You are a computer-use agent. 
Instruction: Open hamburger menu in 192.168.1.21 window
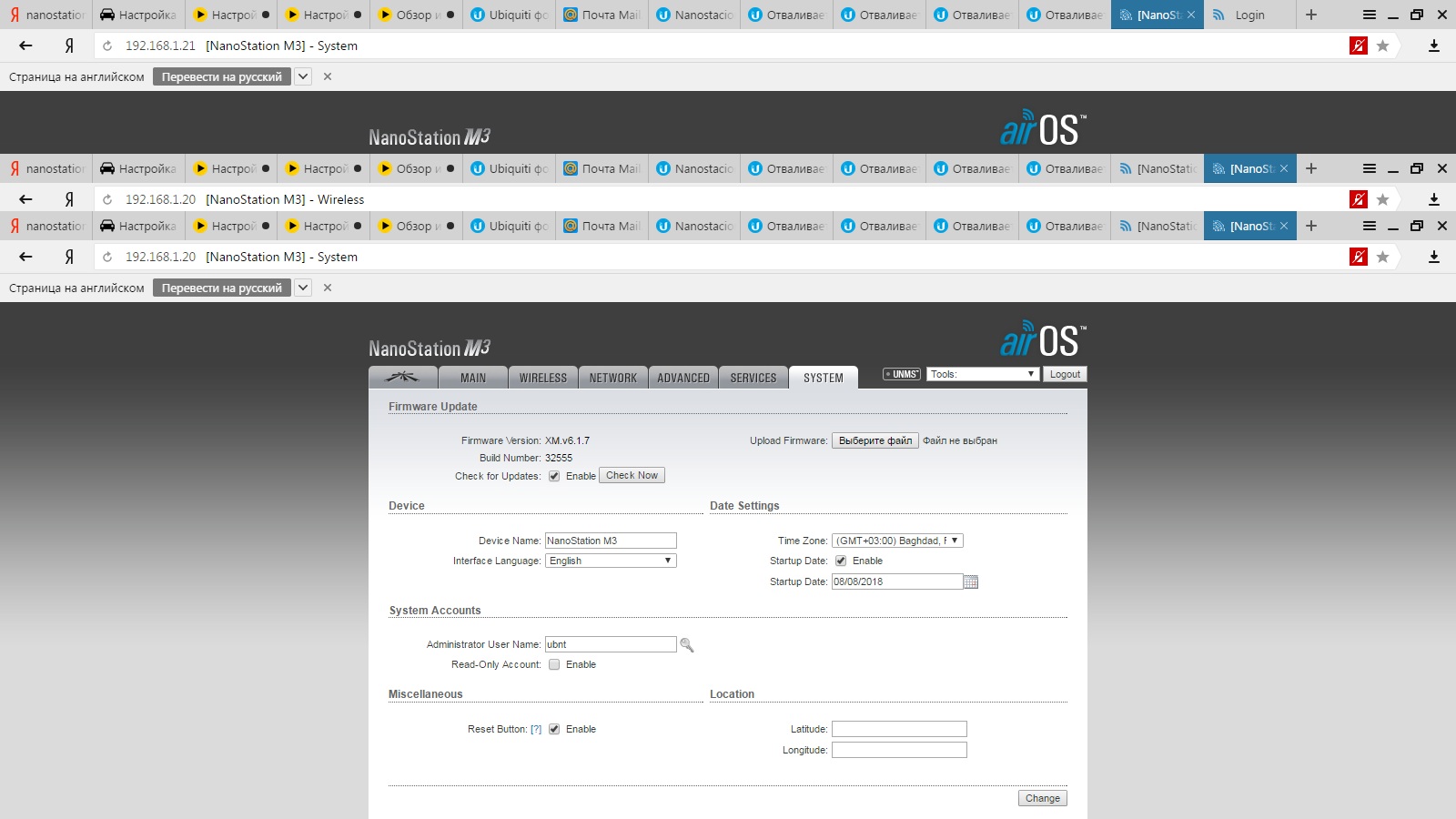pyautogui.click(x=1370, y=15)
